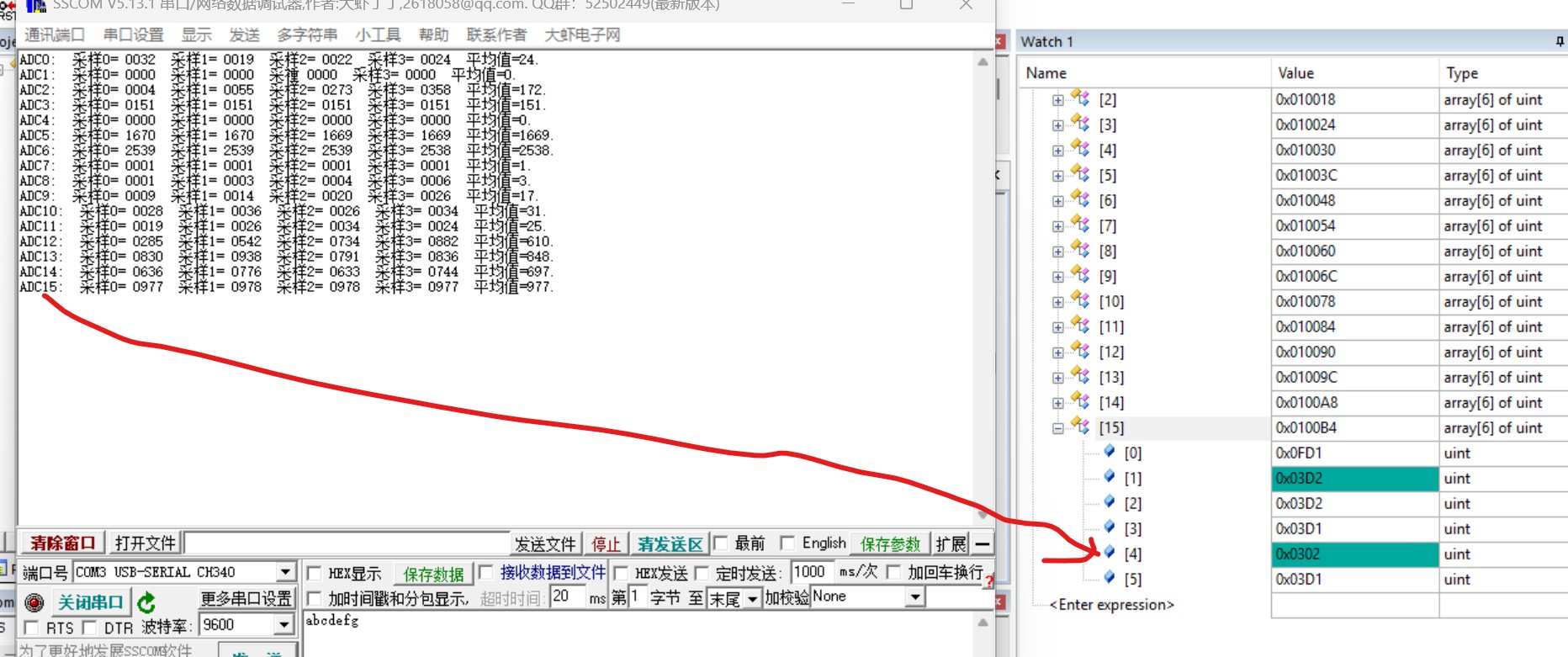This screenshot has height=657, width=1568.
Task: Expand the [13] array node in Watch
Action: [1057, 378]
